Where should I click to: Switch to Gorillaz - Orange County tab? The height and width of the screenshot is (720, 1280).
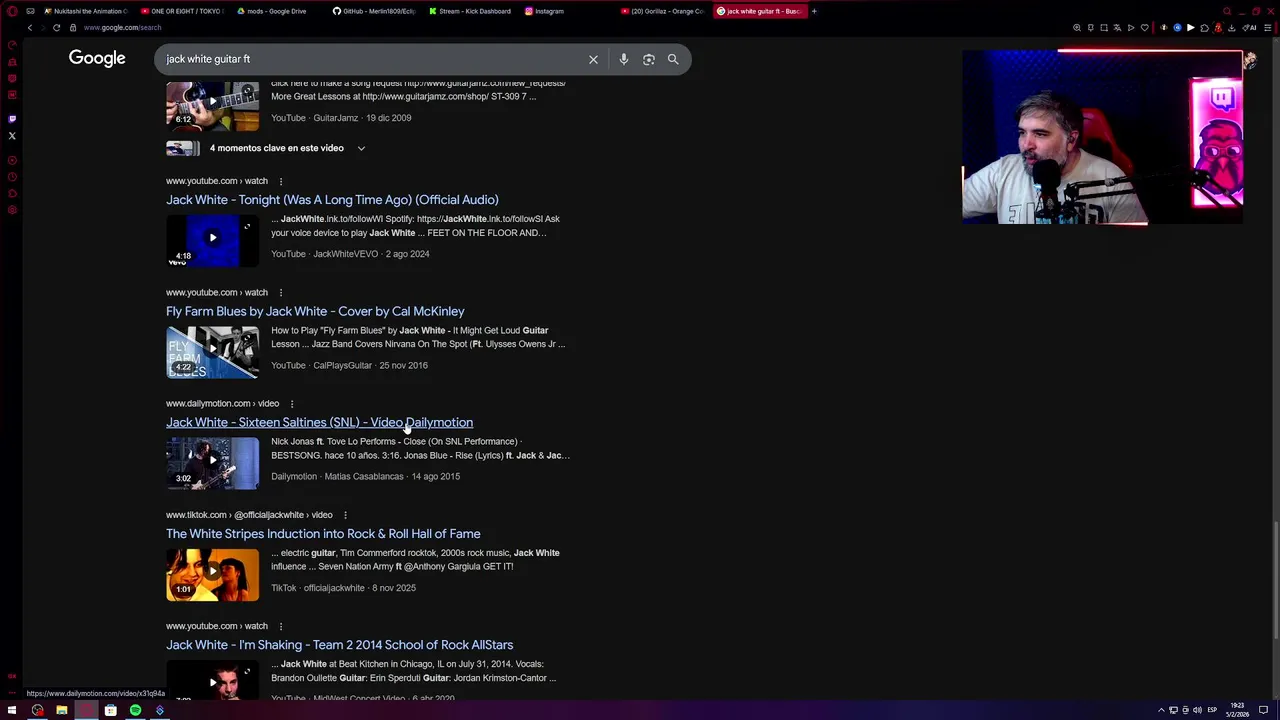pos(661,11)
